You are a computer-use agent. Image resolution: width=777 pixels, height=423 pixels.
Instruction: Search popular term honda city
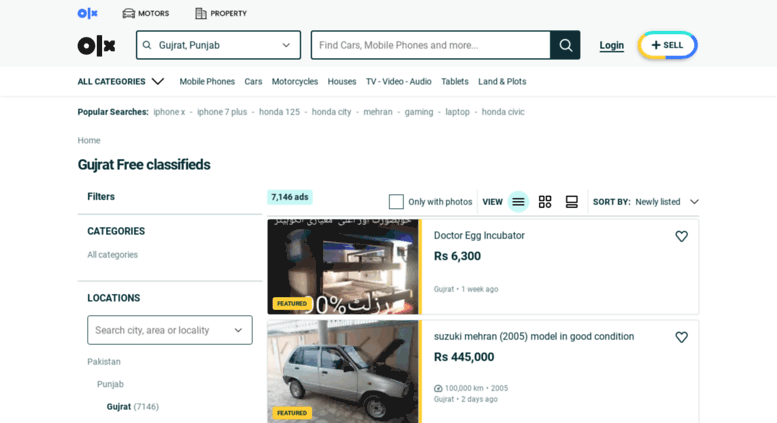[332, 112]
